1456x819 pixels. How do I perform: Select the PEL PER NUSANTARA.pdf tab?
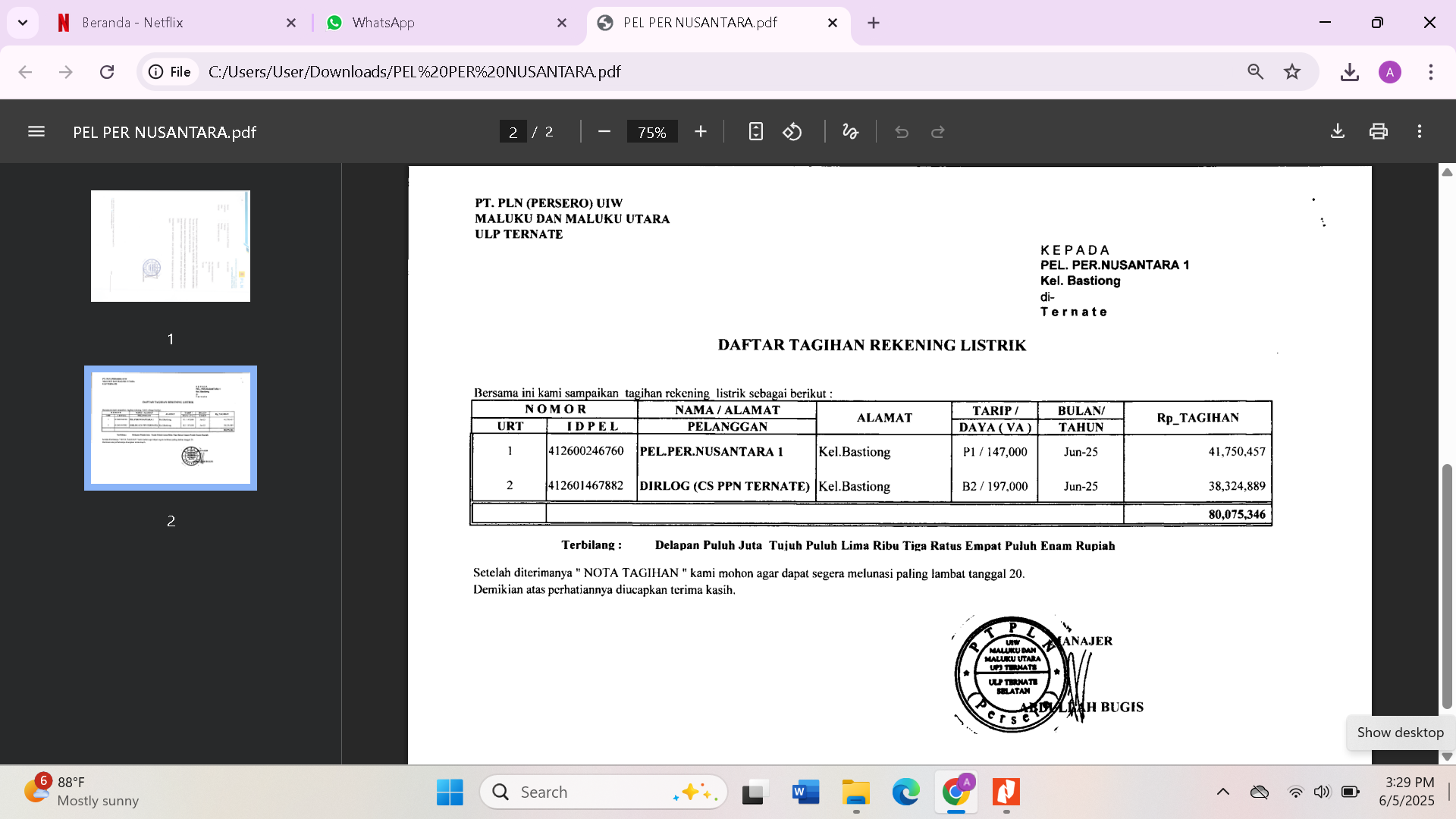717,23
